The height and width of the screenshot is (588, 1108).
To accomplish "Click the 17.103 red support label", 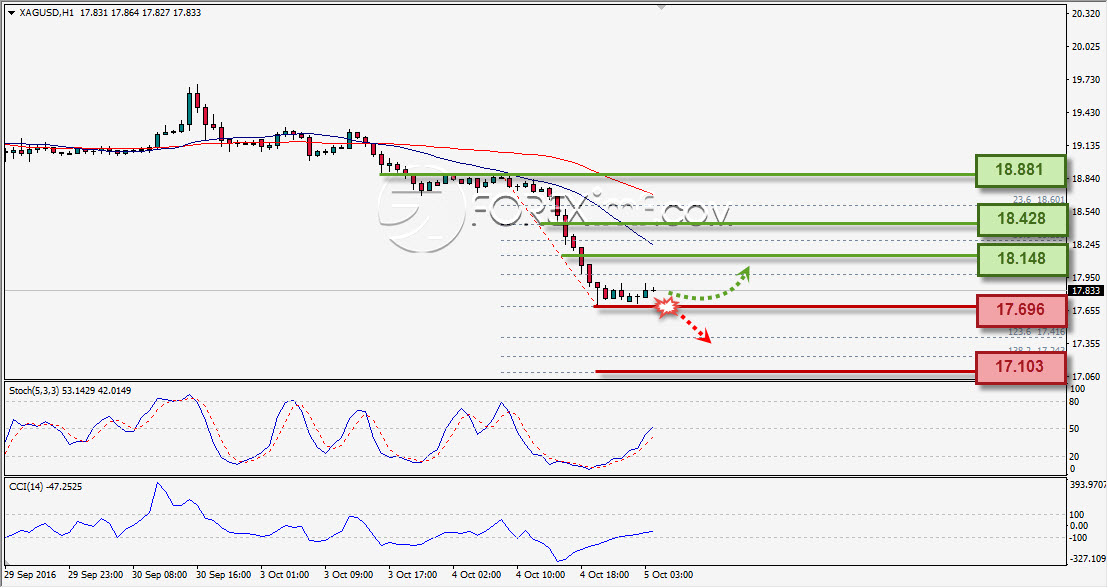I will click(x=1020, y=367).
